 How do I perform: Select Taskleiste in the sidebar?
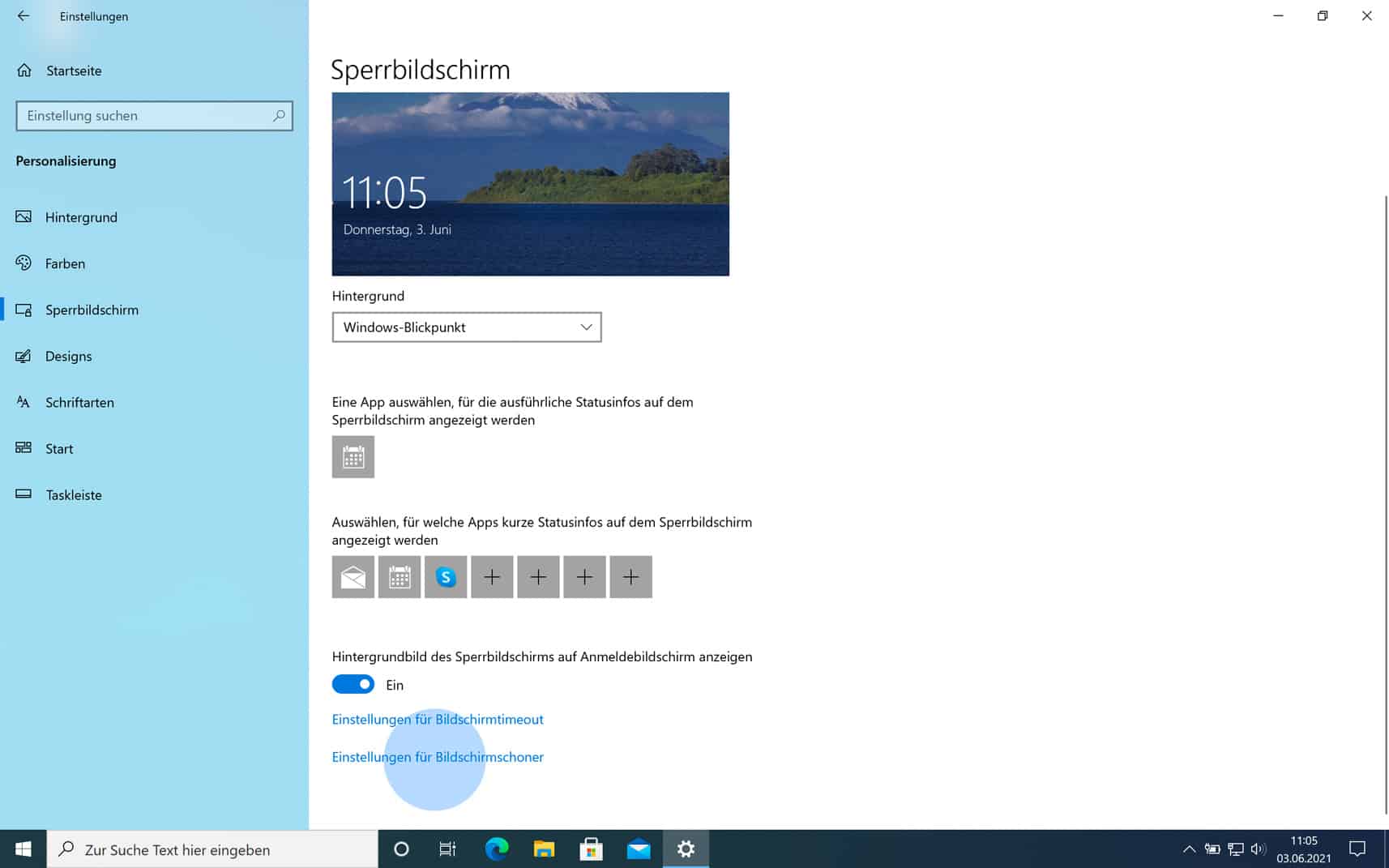[x=154, y=494]
